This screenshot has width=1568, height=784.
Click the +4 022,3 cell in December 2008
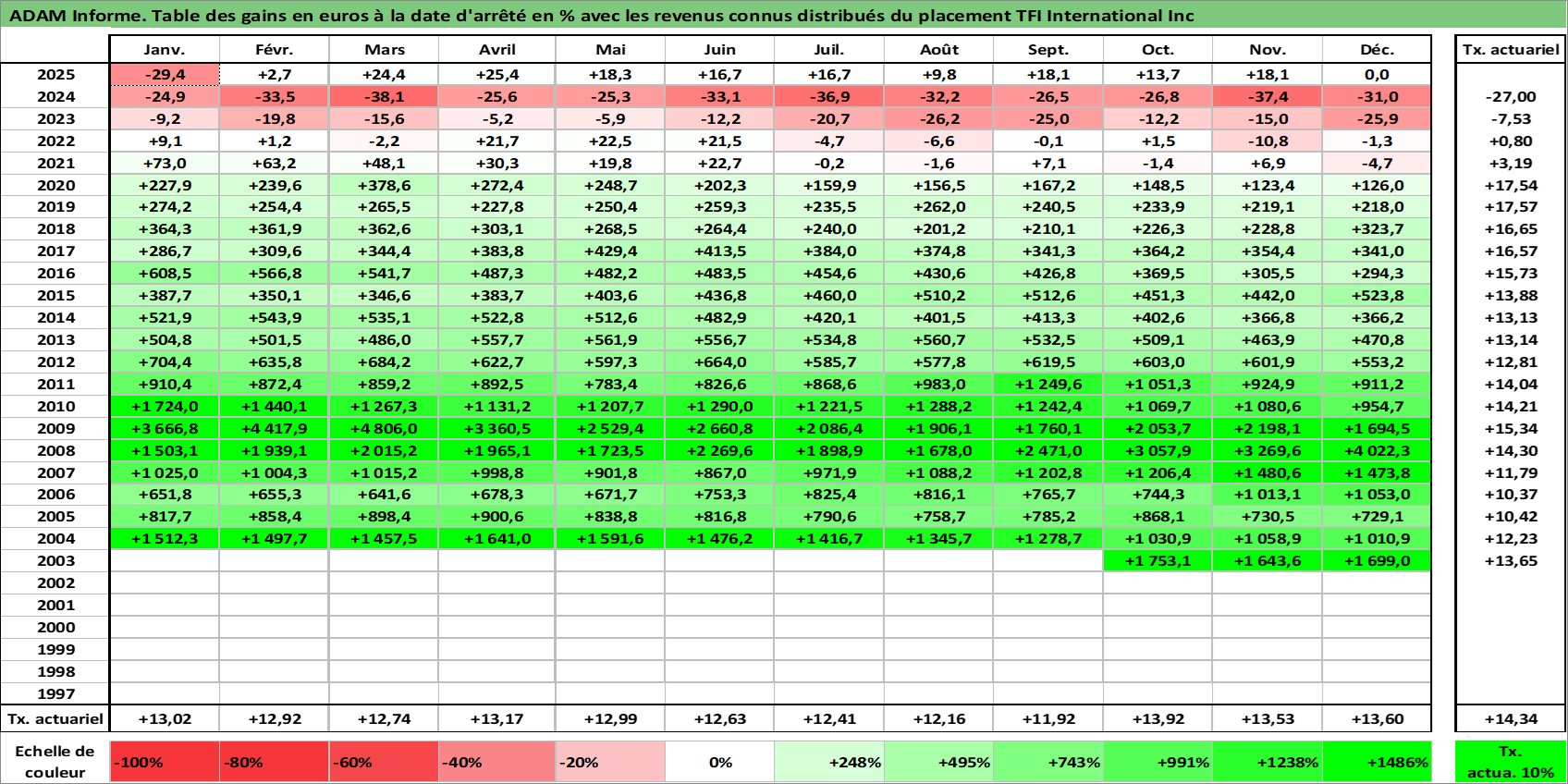click(x=1377, y=451)
